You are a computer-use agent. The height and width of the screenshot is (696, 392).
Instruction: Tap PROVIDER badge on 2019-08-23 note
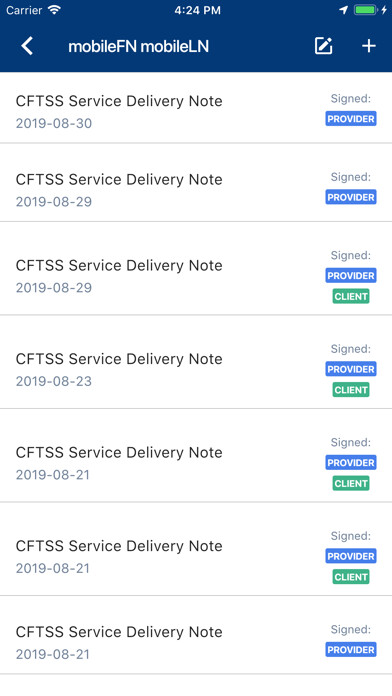(x=351, y=369)
